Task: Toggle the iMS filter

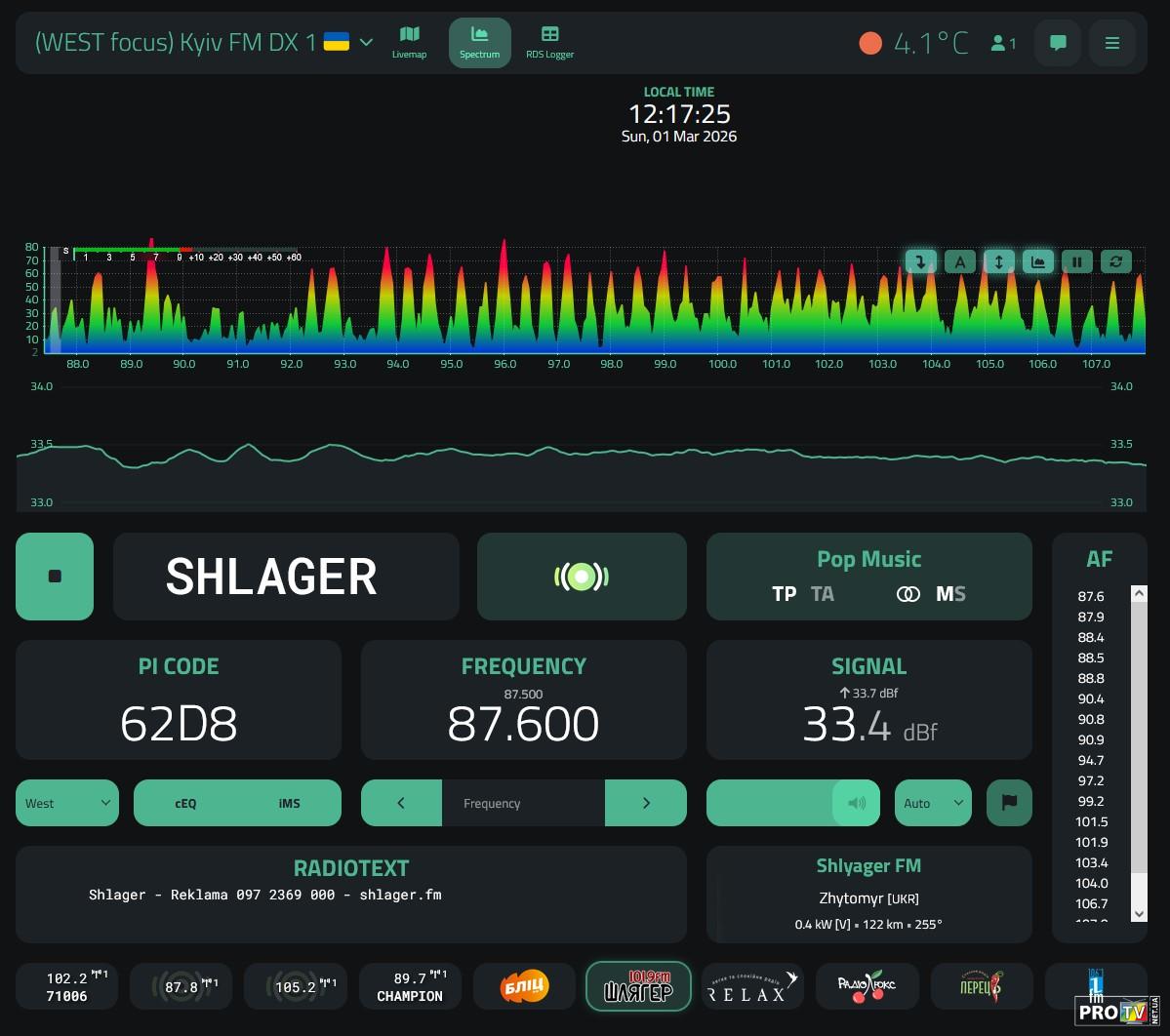Action: tap(289, 803)
